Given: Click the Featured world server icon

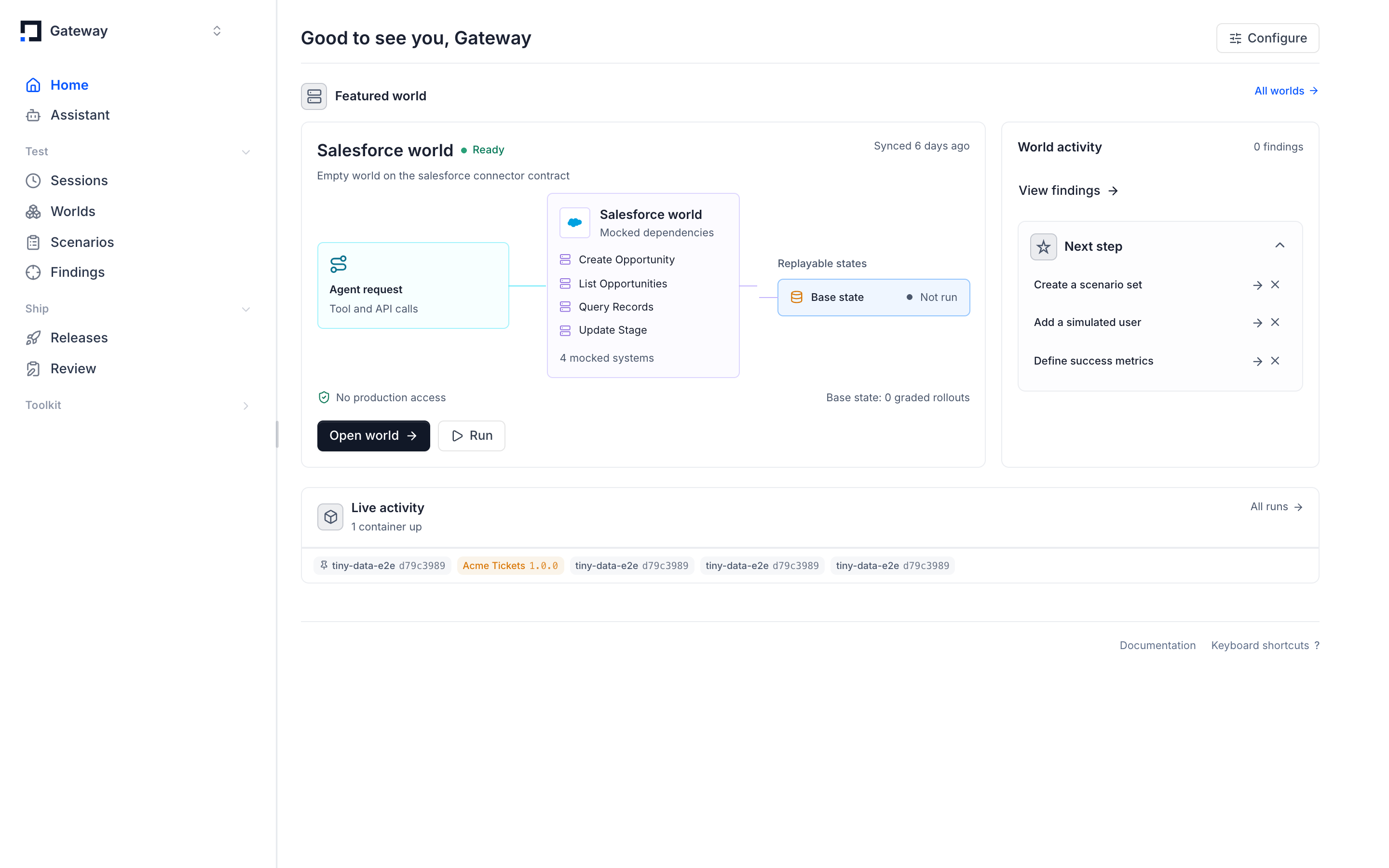Looking at the screenshot, I should [314, 96].
